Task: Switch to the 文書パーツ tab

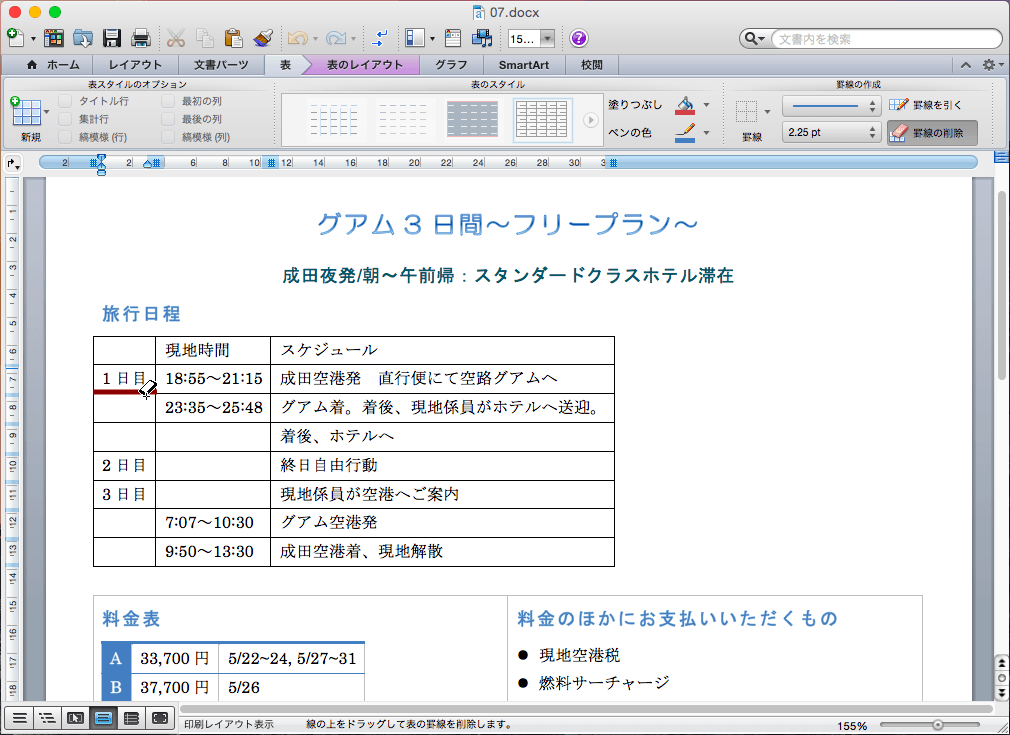Action: [x=221, y=65]
